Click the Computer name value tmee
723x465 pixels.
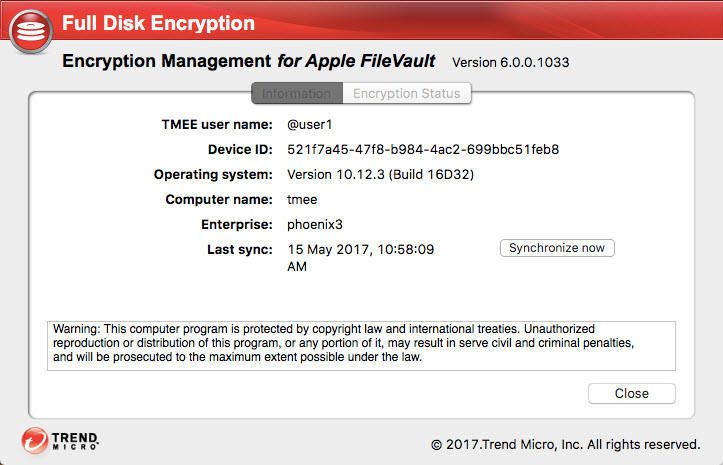coord(302,199)
